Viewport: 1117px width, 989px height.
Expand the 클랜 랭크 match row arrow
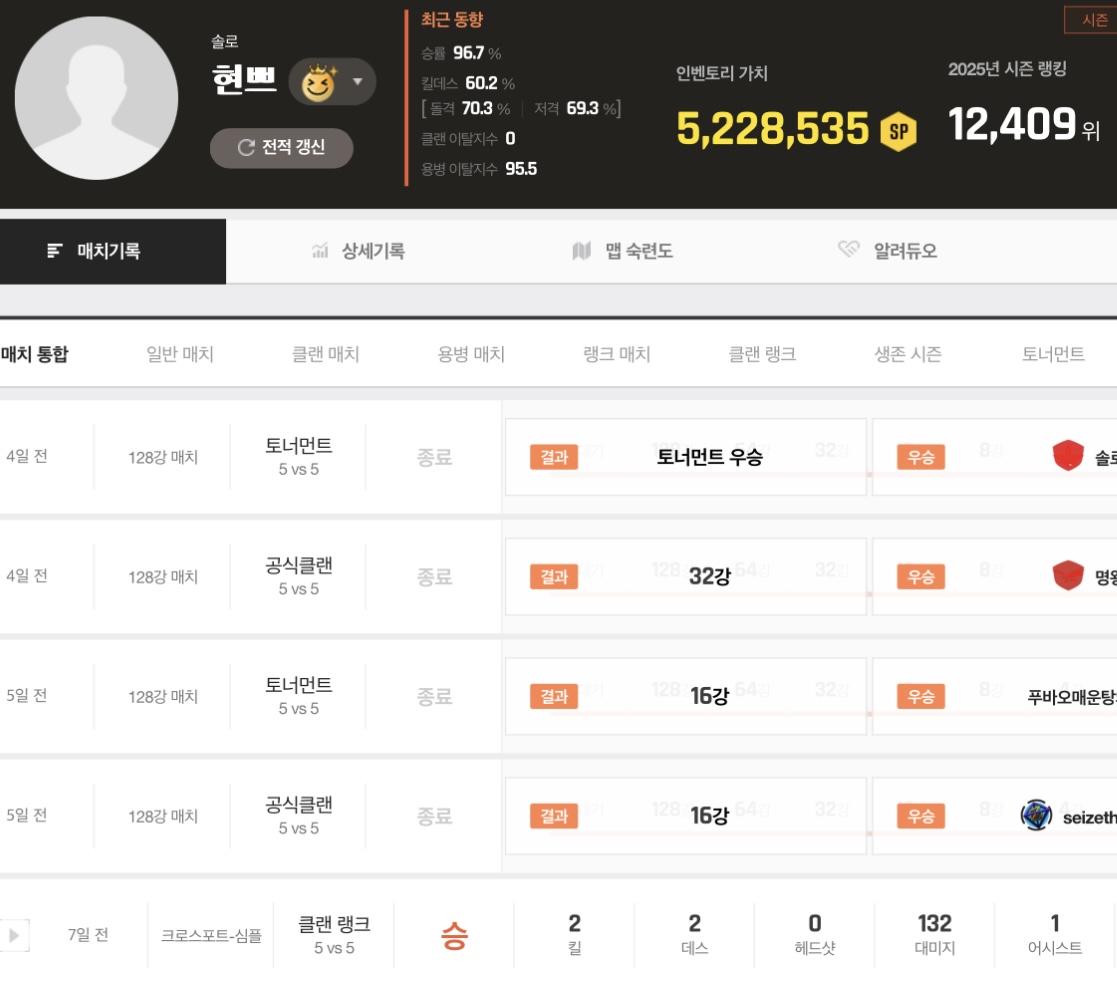(x=15, y=936)
